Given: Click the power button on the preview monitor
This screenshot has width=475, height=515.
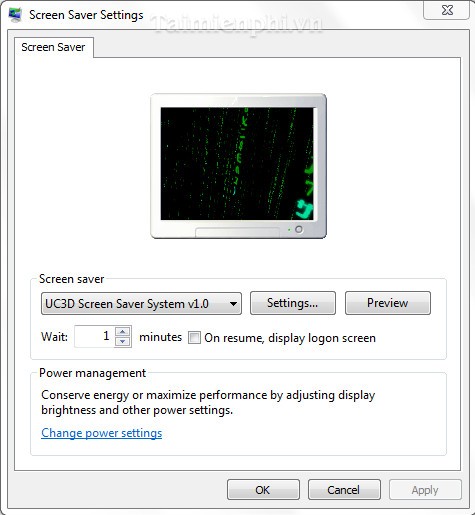Looking at the screenshot, I should 299,229.
